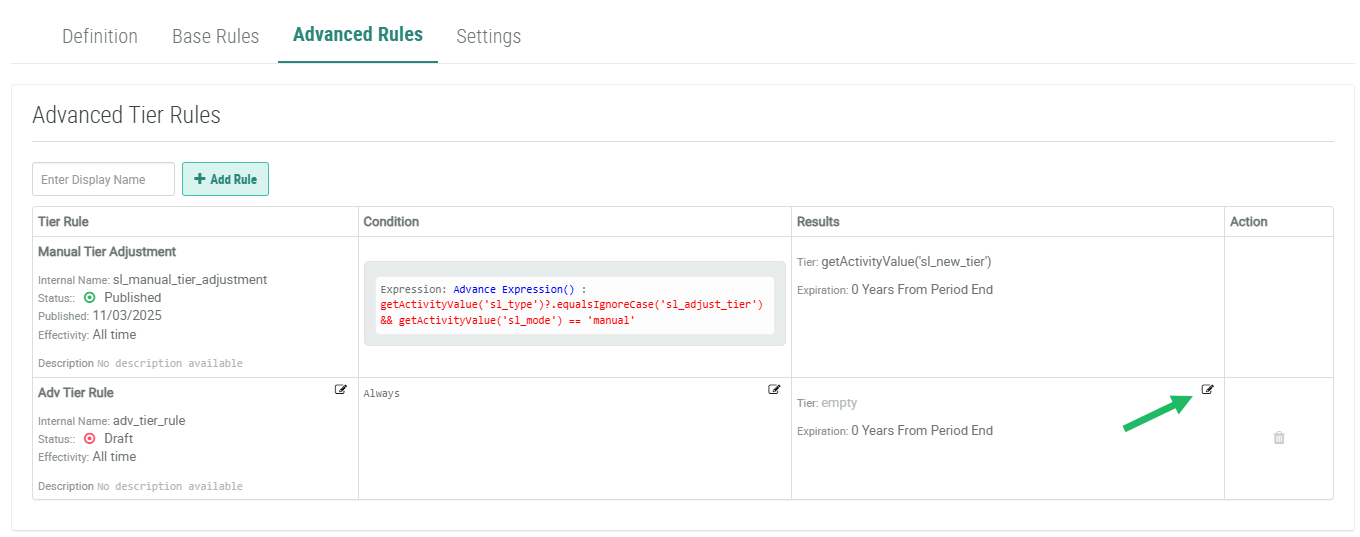This screenshot has width=1360, height=537.
Task: Click the Tier Rule column header
Action: [63, 222]
